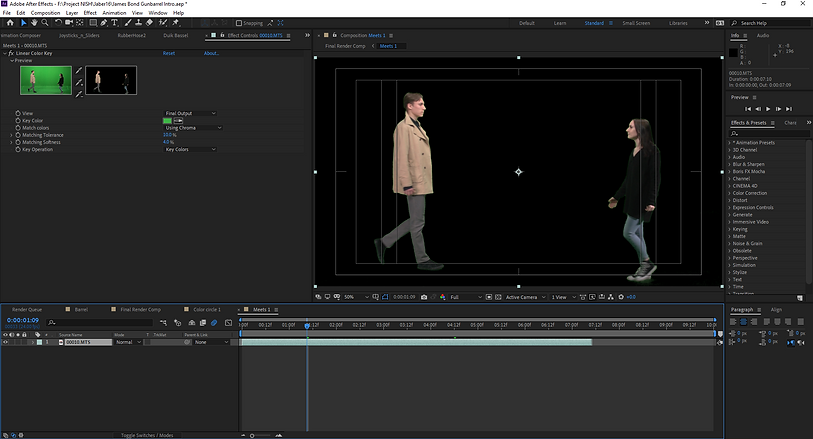Screen dimensions: 813x439
Task: Open the Active Camera dropdown
Action: [525, 297]
